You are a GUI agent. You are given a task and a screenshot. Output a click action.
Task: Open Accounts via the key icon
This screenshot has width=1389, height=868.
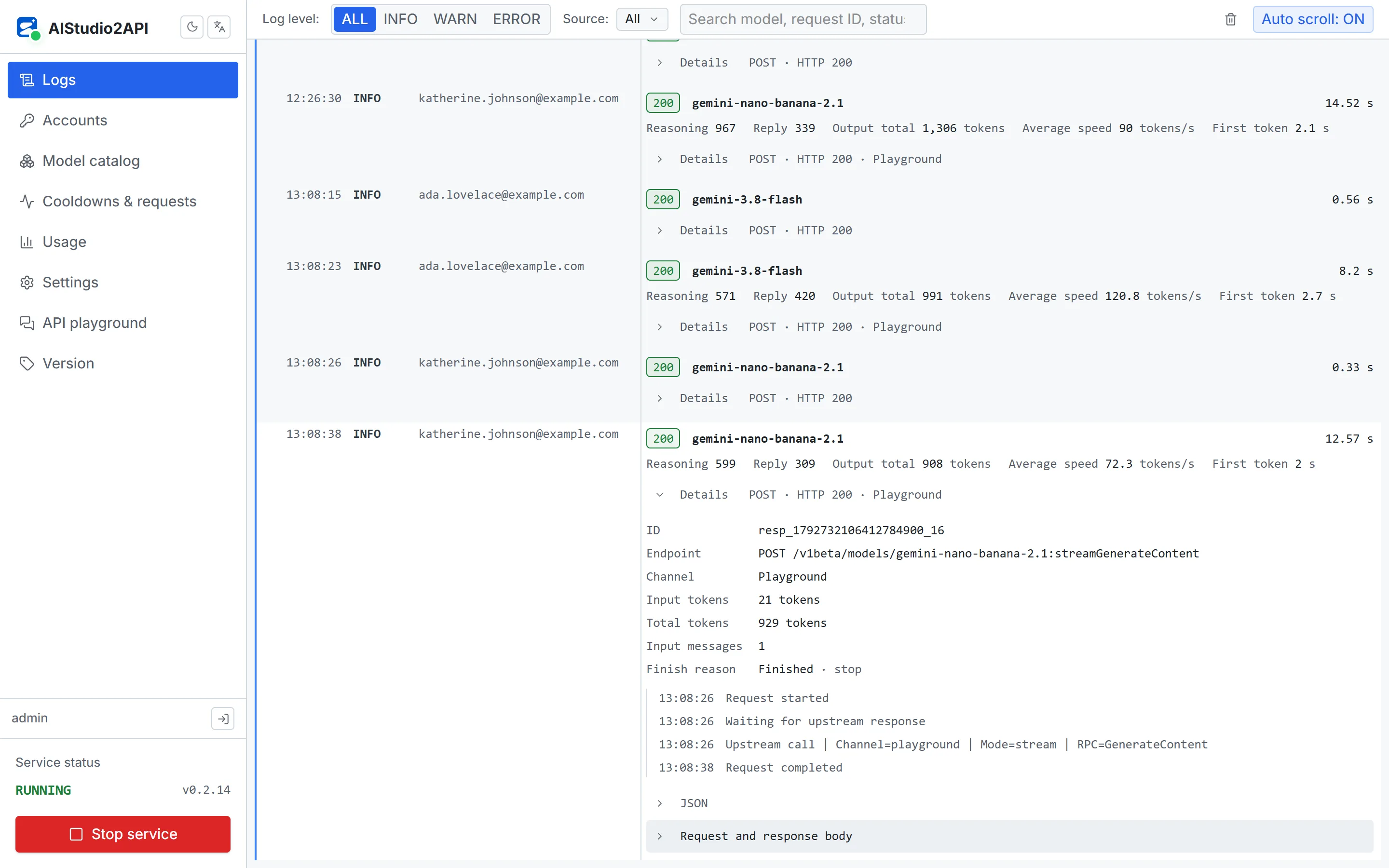tap(123, 121)
